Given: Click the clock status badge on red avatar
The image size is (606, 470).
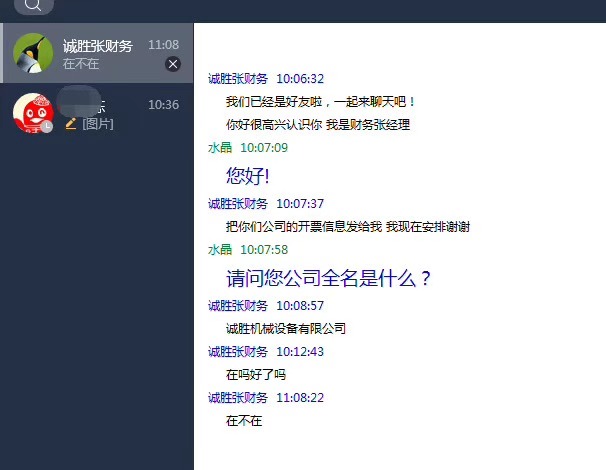Looking at the screenshot, I should (x=47, y=126).
